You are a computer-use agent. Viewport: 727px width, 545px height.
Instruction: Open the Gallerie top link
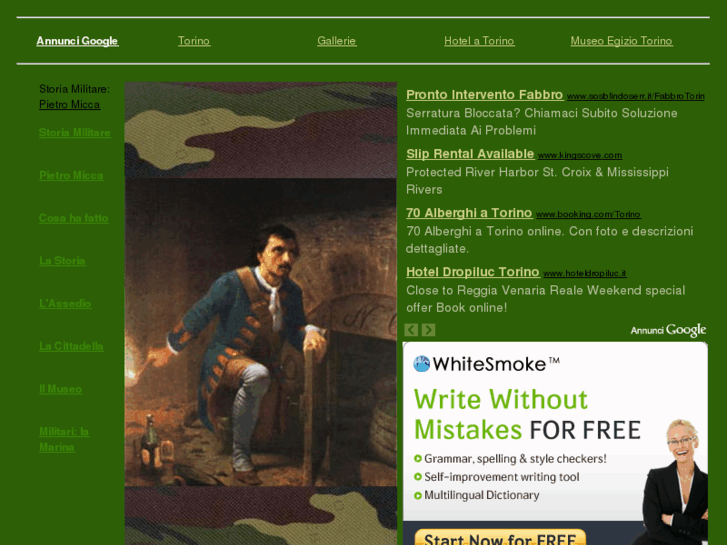337,41
